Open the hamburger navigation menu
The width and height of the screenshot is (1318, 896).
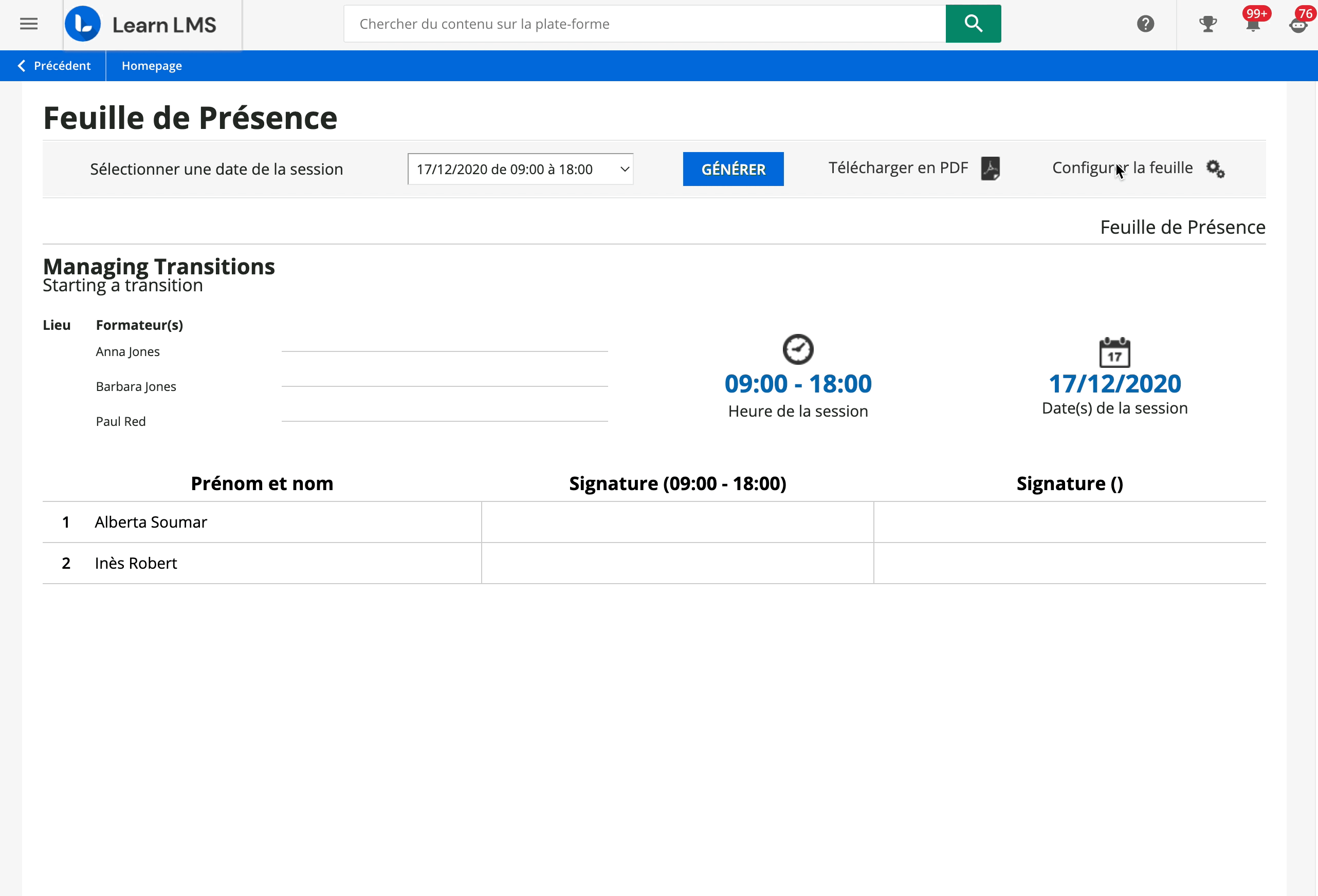[28, 23]
